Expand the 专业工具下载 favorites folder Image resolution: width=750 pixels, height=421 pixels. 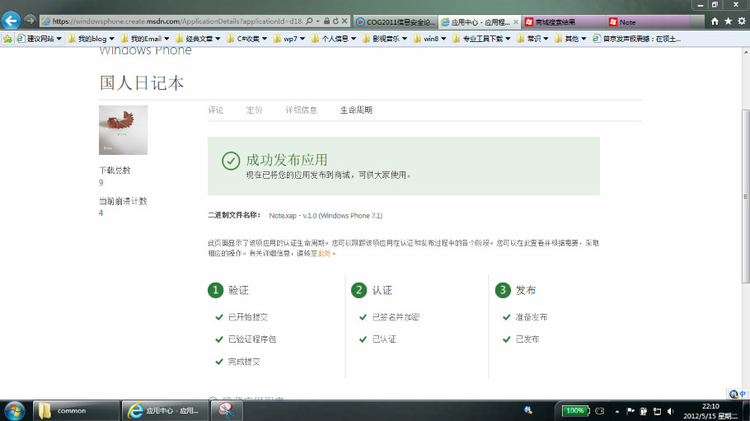[x=482, y=39]
